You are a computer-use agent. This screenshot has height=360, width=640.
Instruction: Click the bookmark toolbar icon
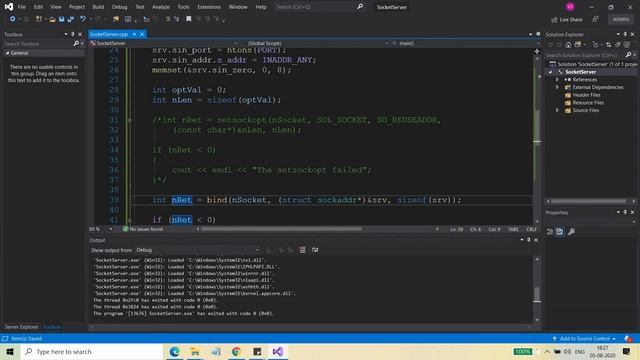(189, 19)
